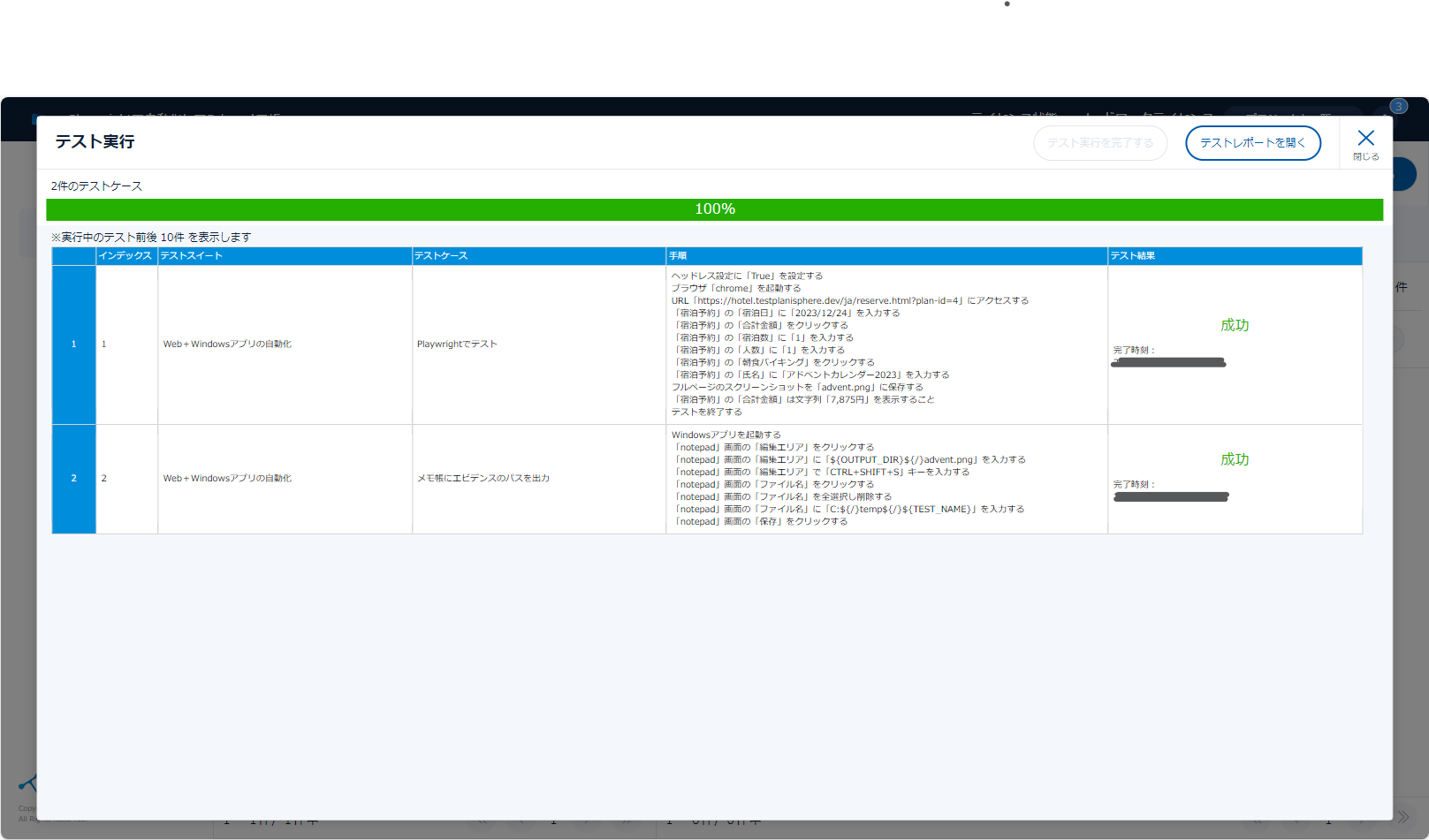
Task: Click the step ヘッドレス設定に「True」を設定する
Action: click(747, 276)
